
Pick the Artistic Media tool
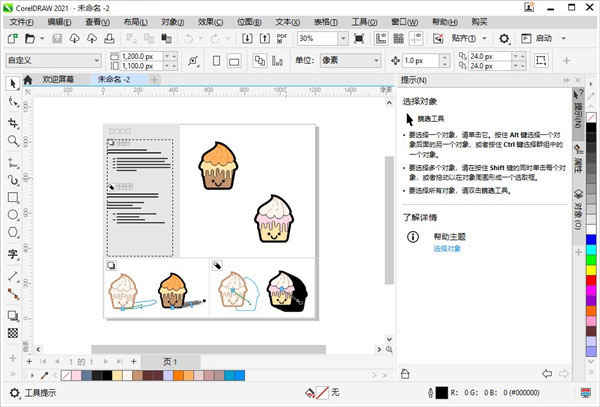point(13,180)
